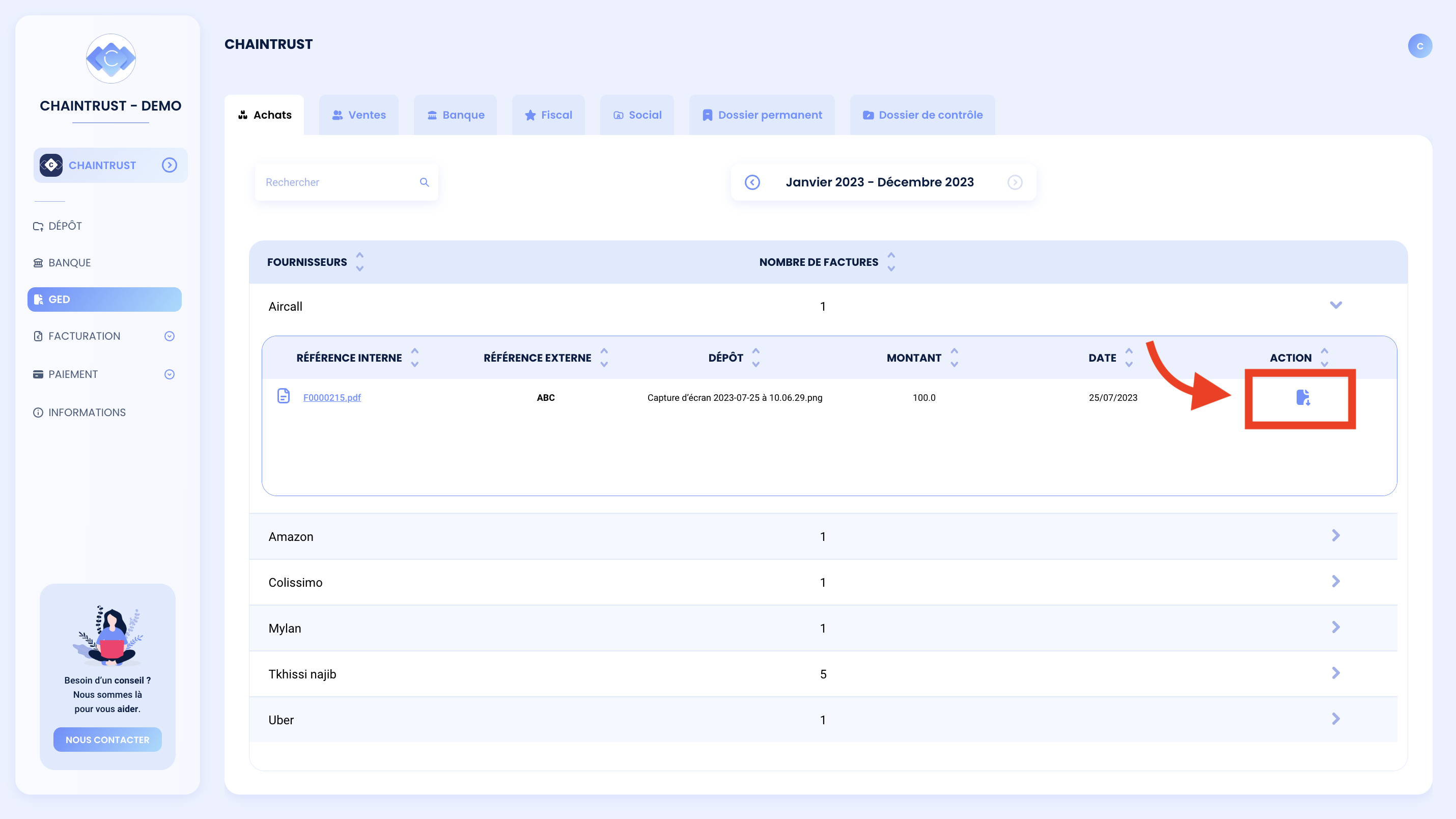1456x819 pixels.
Task: Open the user avatar menu
Action: point(1419,46)
